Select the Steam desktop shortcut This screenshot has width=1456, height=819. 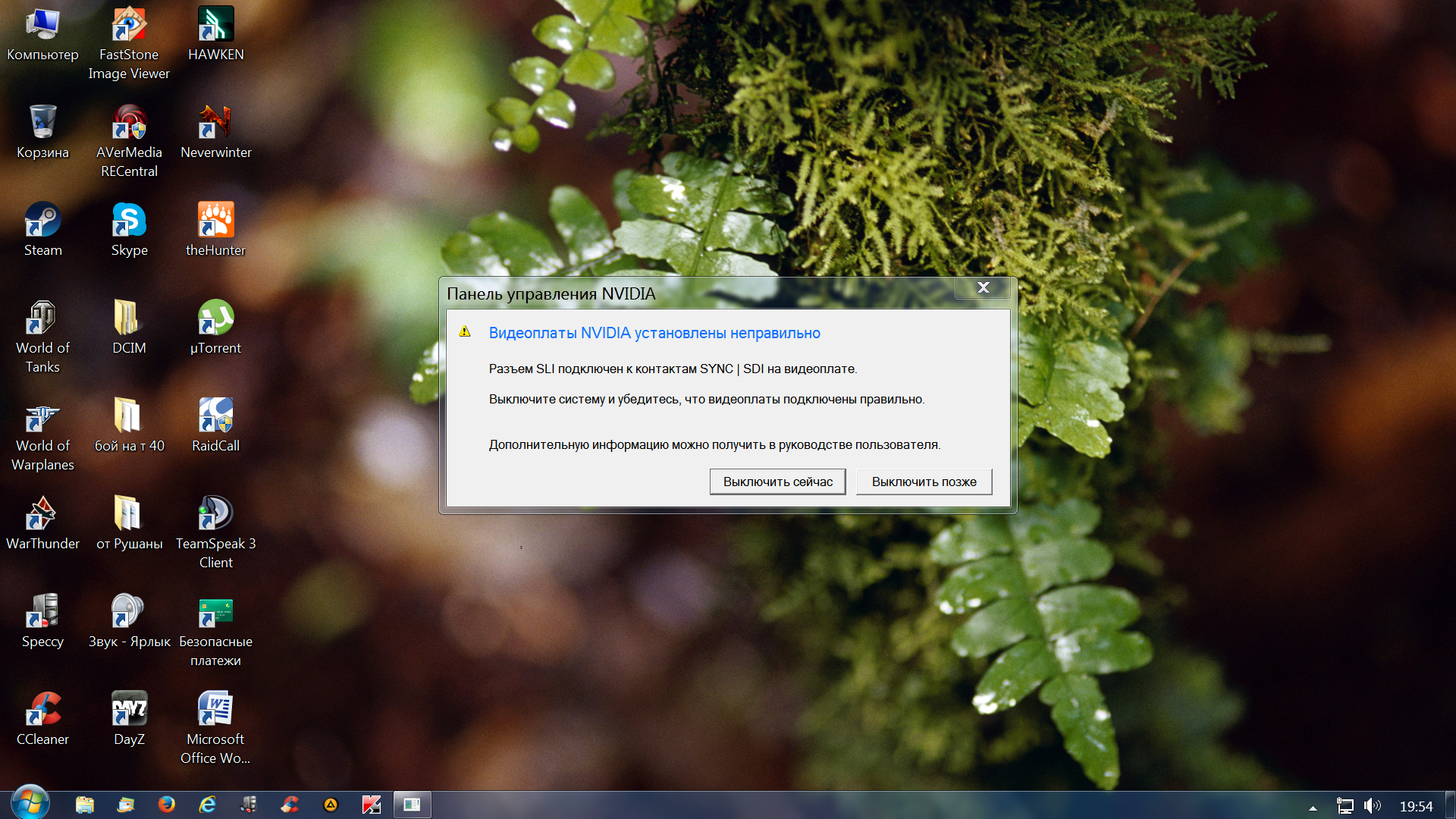click(42, 221)
